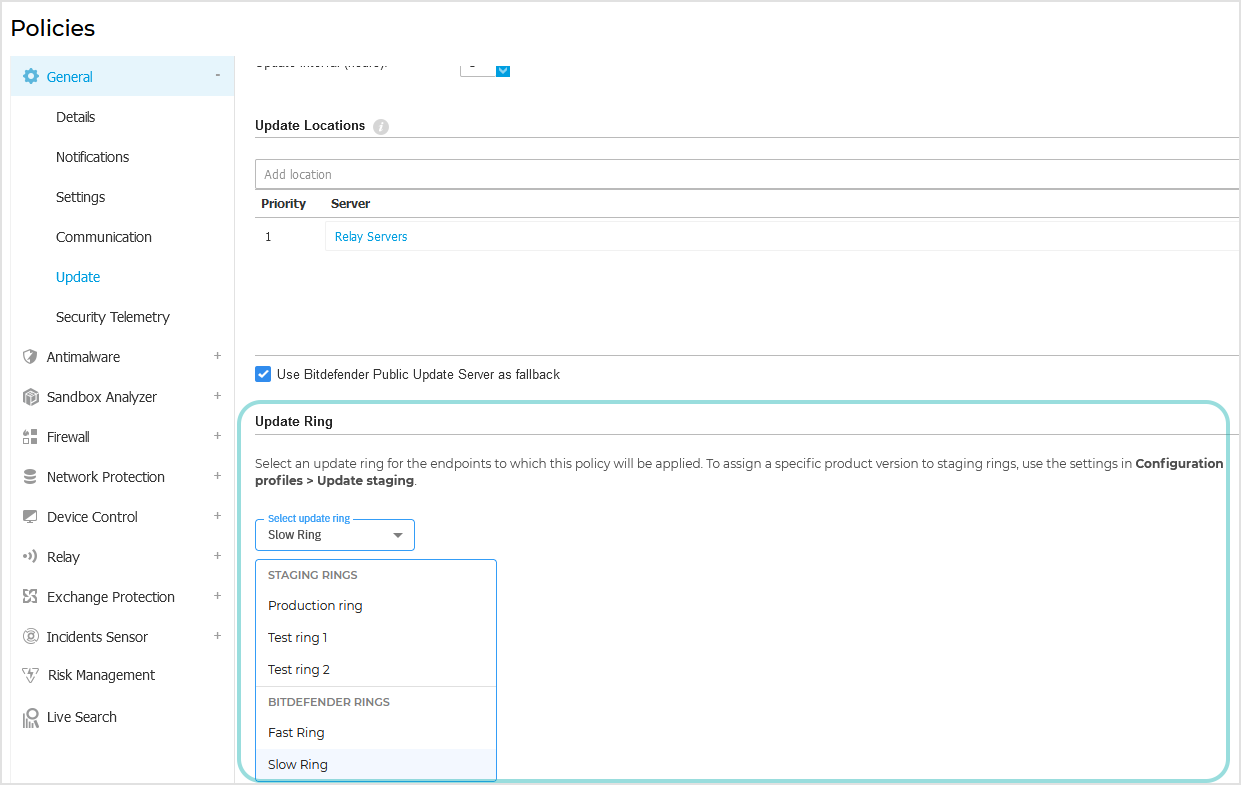Open the Select update ring dropdown
This screenshot has height=785, width=1241.
click(x=334, y=534)
